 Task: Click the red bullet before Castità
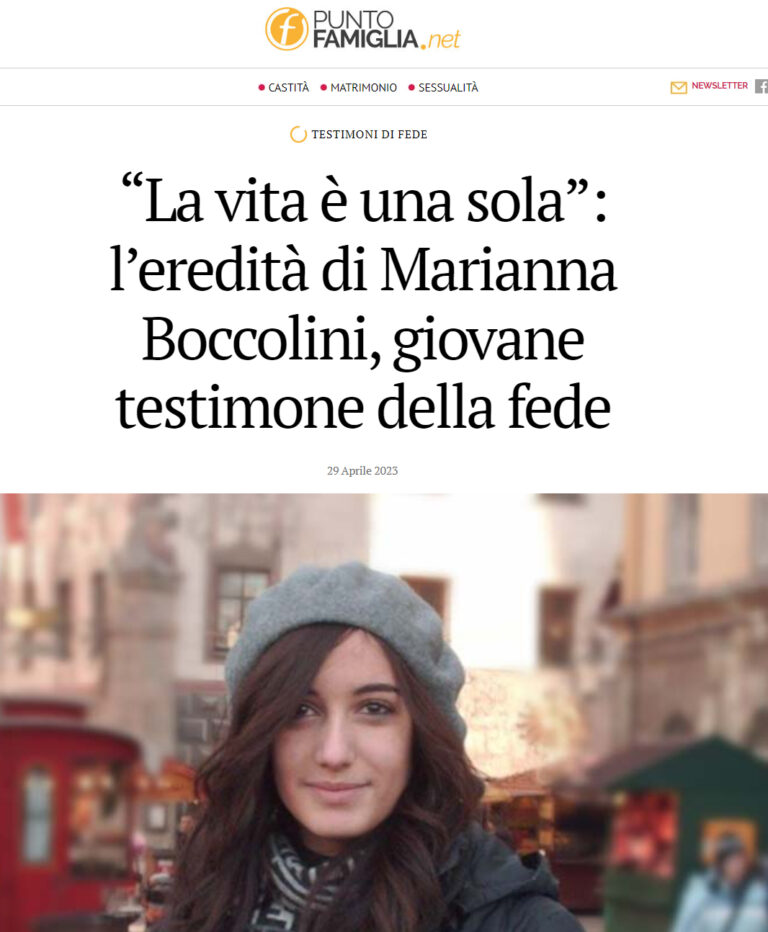click(x=261, y=87)
